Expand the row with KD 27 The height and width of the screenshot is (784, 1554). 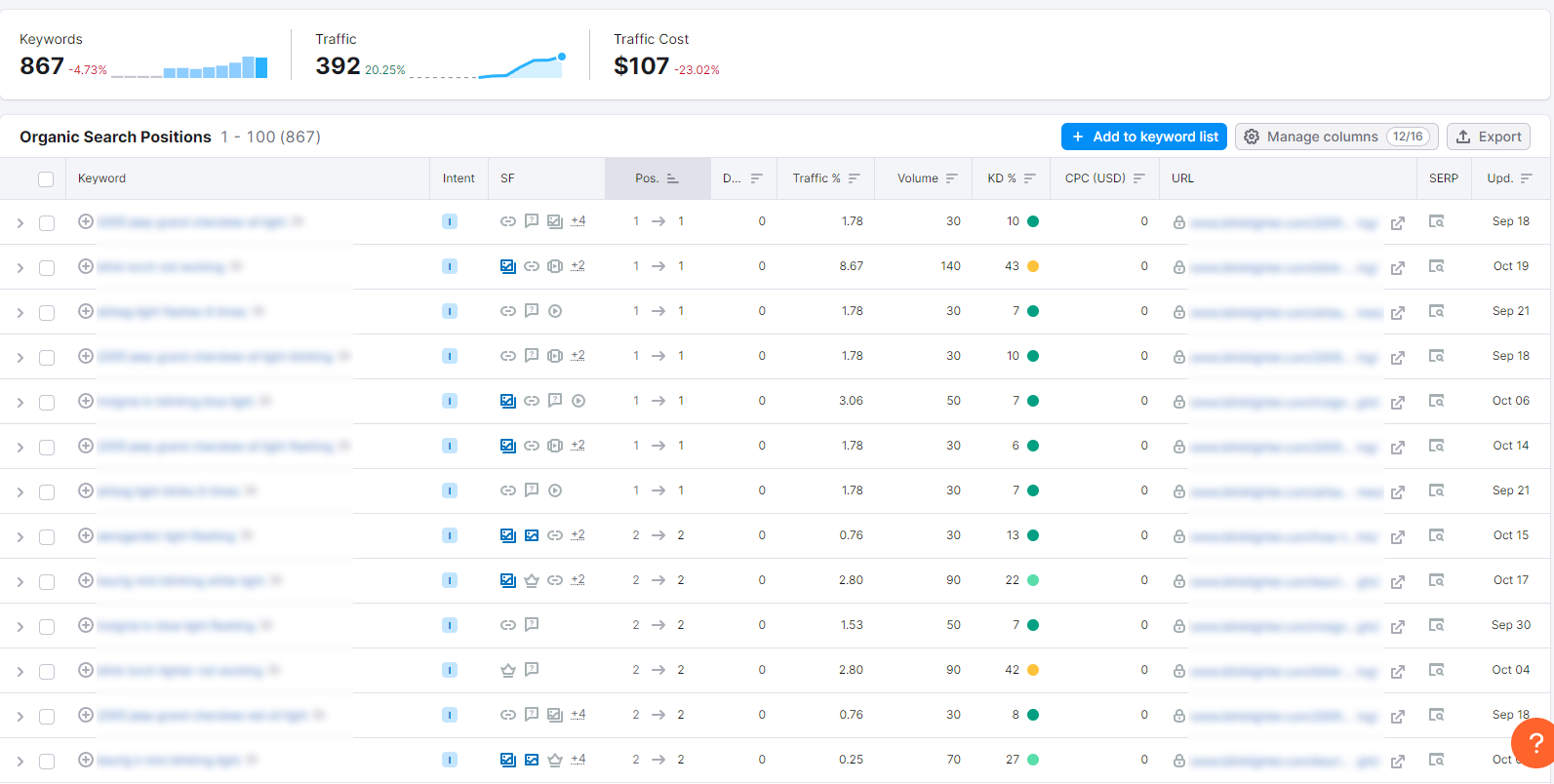tap(20, 761)
